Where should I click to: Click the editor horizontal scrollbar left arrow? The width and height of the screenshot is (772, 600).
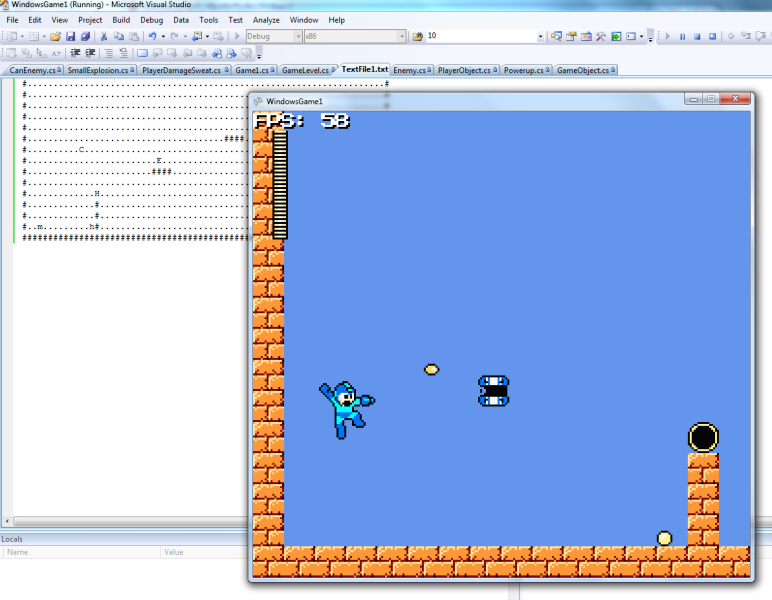point(7,521)
